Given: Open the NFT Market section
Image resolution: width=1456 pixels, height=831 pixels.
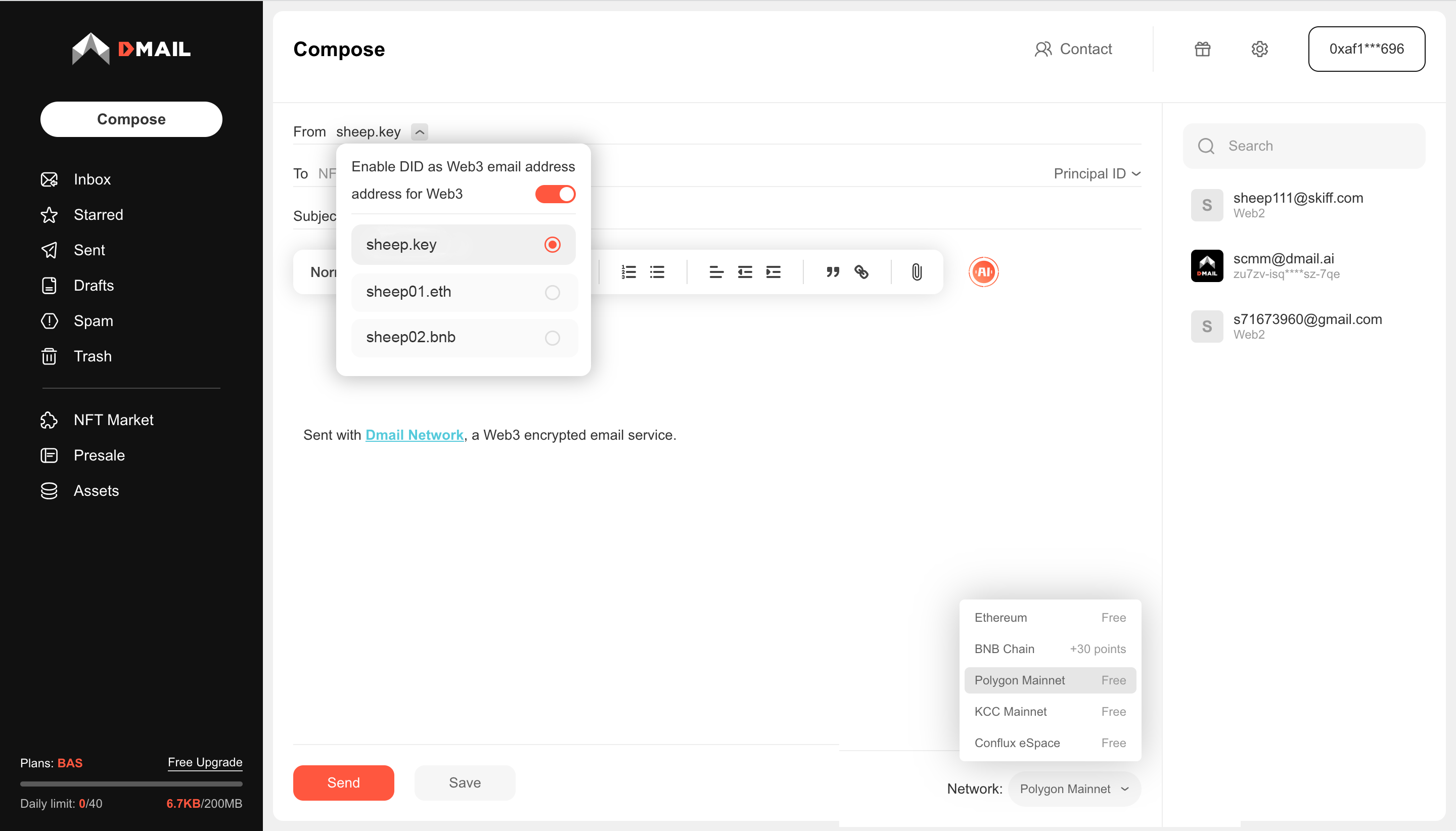Looking at the screenshot, I should click(113, 420).
